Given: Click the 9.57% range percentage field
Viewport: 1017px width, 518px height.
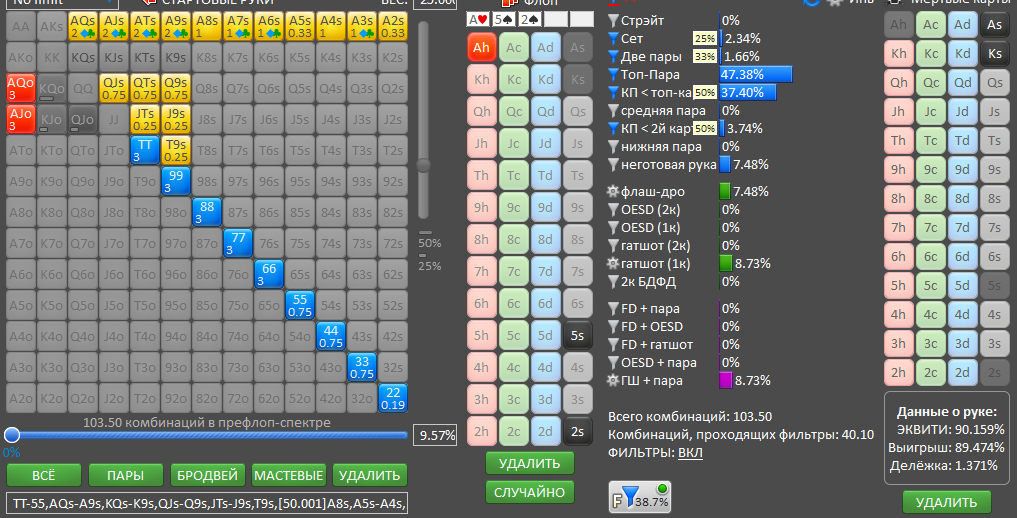Looking at the screenshot, I should pos(435,435).
